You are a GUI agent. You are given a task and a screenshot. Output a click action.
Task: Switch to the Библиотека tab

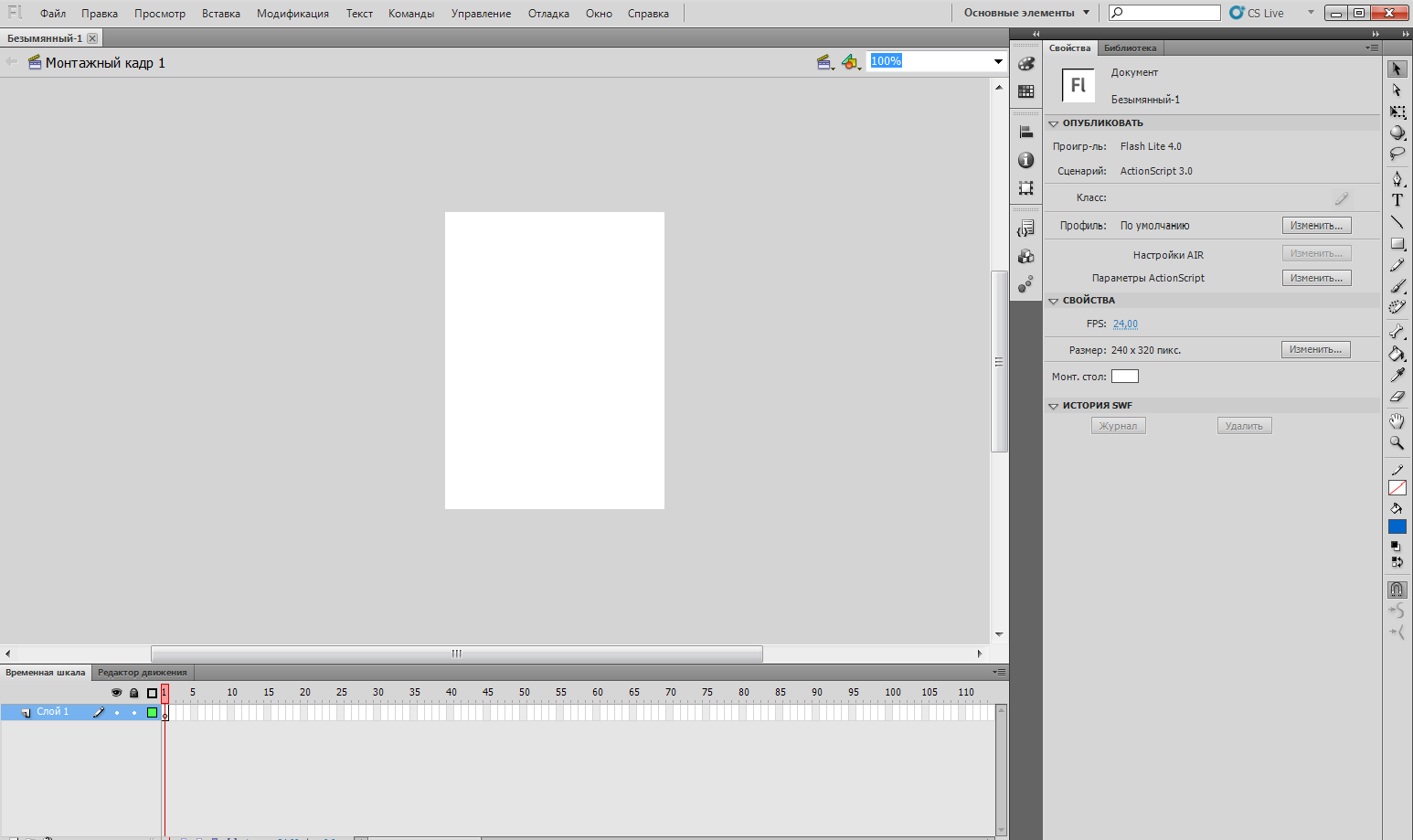click(x=1130, y=48)
